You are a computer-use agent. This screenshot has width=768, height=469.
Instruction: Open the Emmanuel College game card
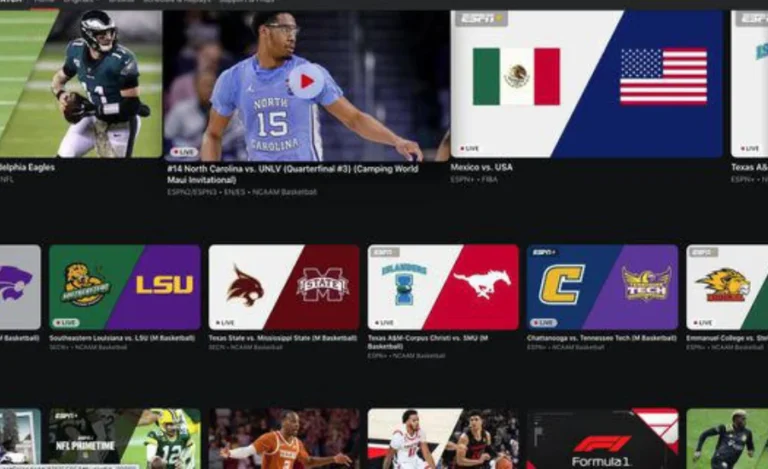(x=727, y=287)
